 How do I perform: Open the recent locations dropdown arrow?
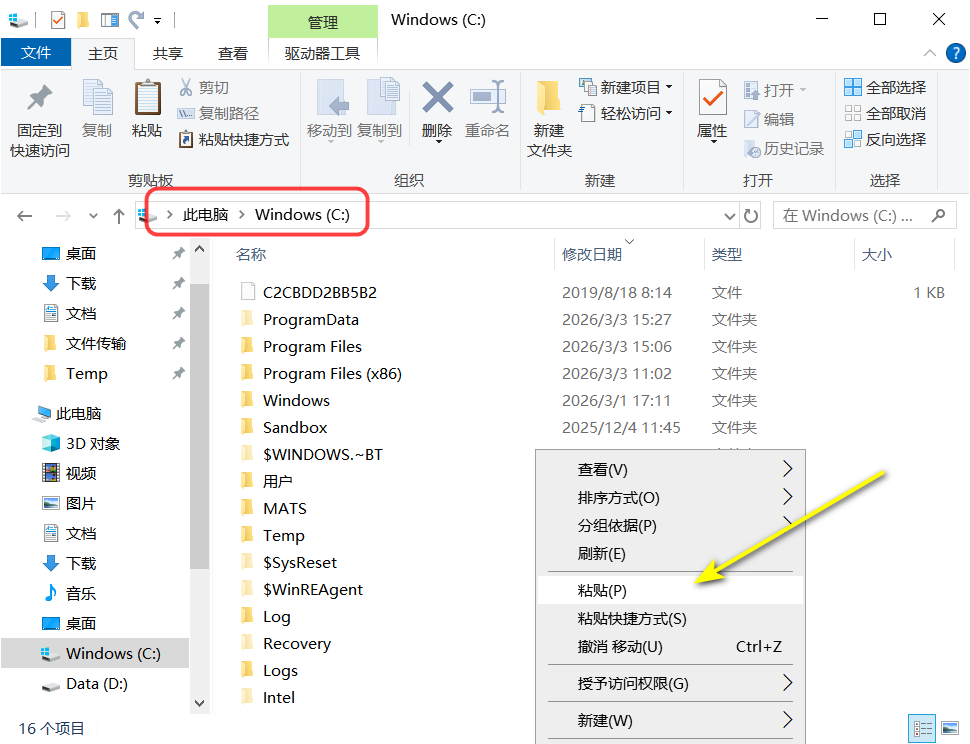93,216
